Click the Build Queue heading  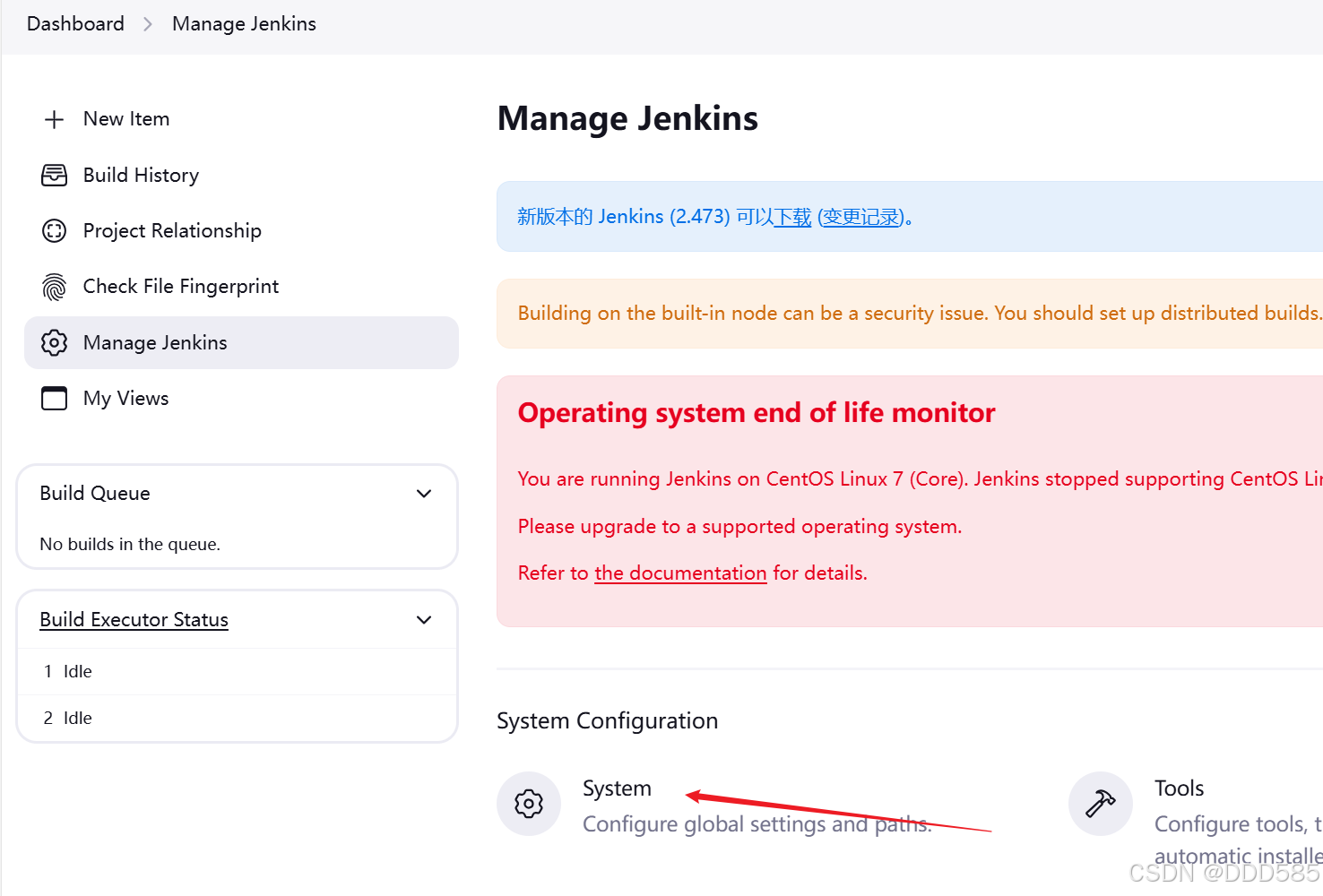coord(95,494)
